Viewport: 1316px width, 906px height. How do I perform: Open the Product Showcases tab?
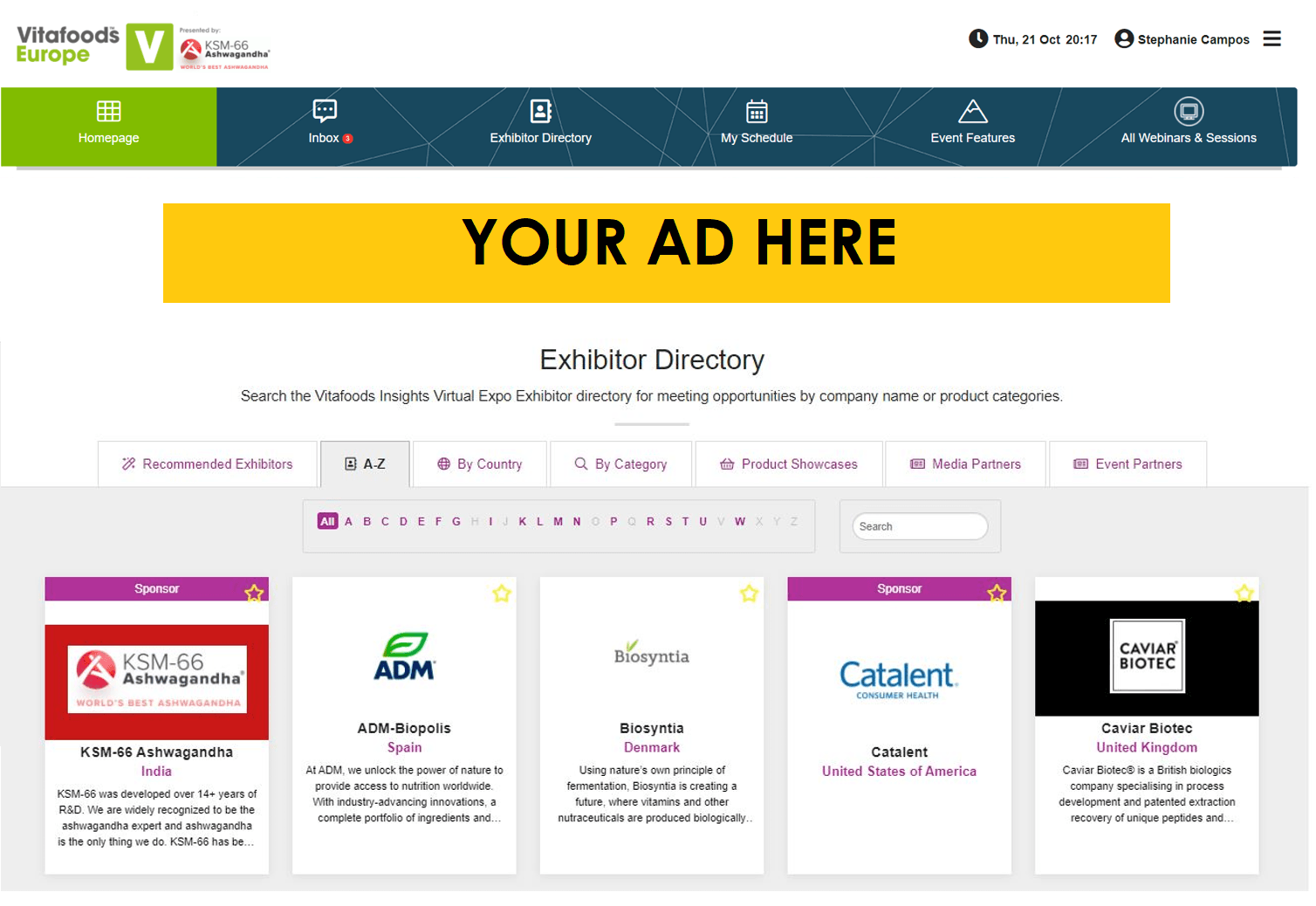click(789, 463)
